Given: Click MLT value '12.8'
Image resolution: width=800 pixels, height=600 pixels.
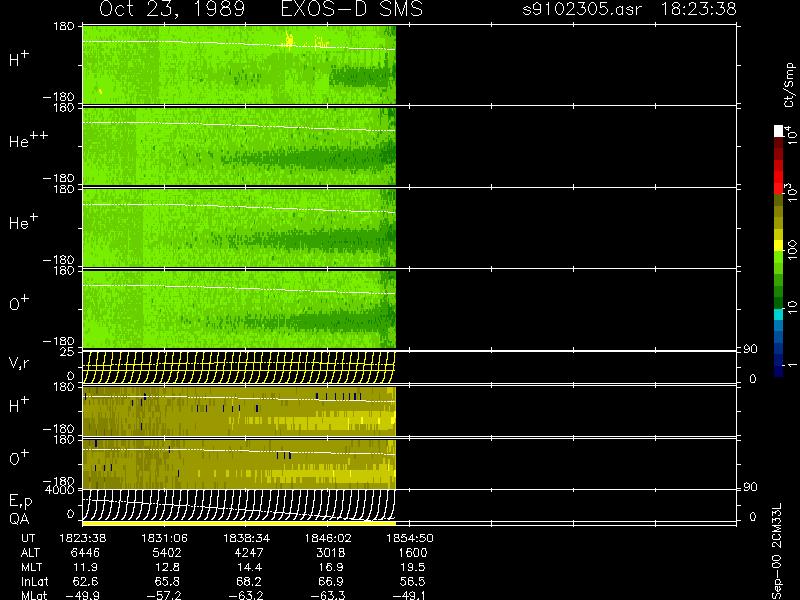Looking at the screenshot, I should [169, 567].
